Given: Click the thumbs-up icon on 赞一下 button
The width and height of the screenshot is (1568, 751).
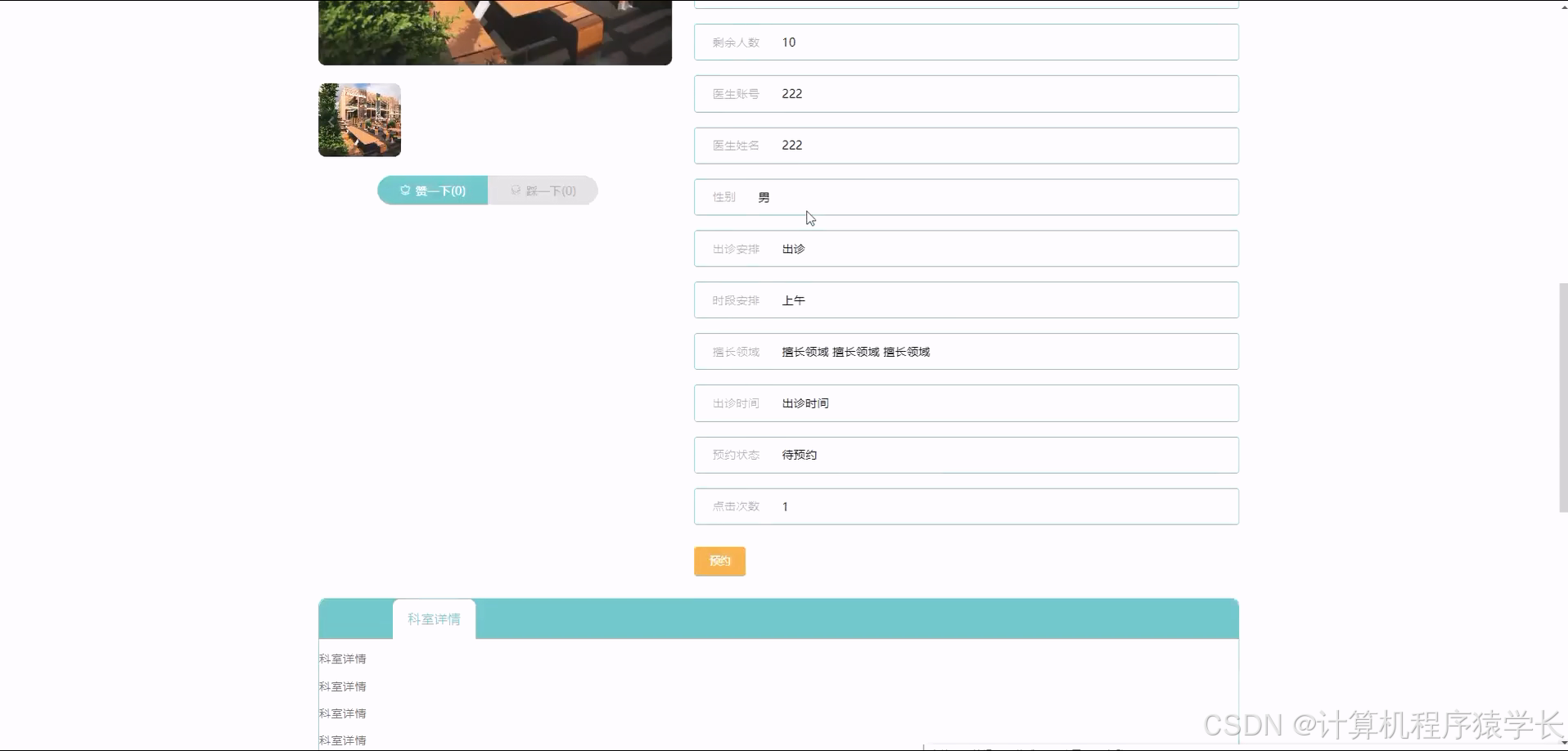Looking at the screenshot, I should pyautogui.click(x=406, y=190).
